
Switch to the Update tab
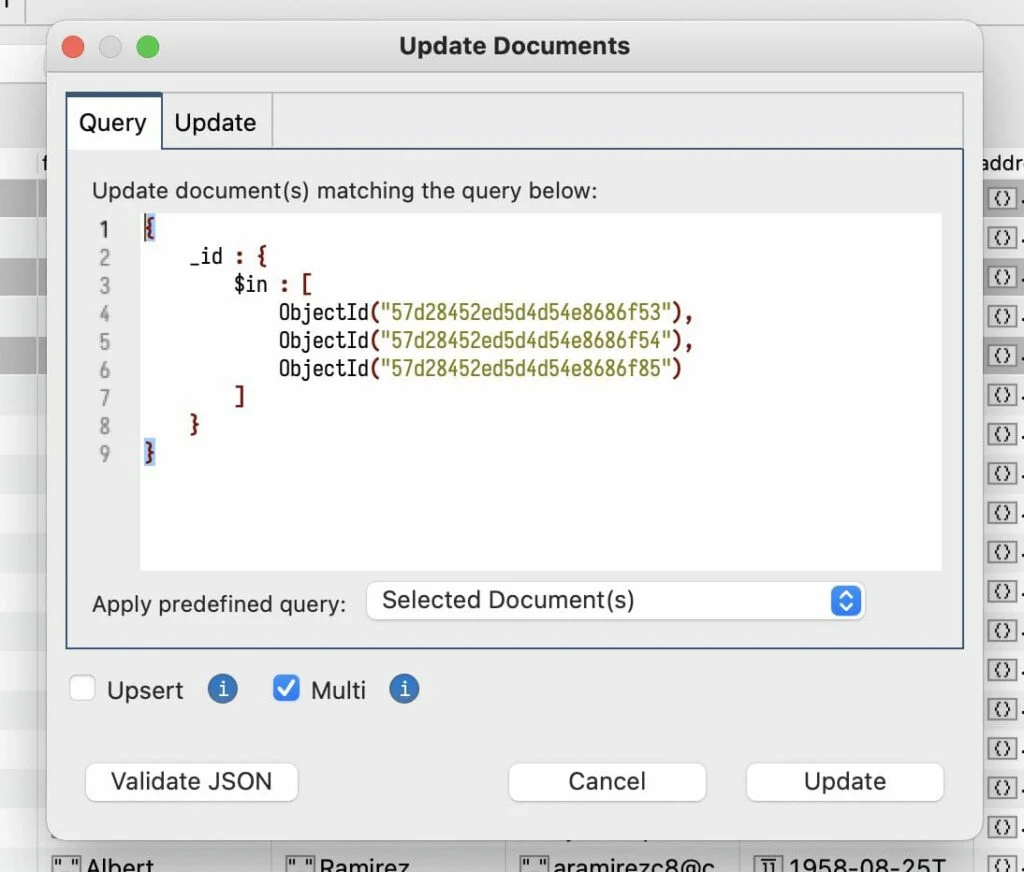pyautogui.click(x=216, y=123)
